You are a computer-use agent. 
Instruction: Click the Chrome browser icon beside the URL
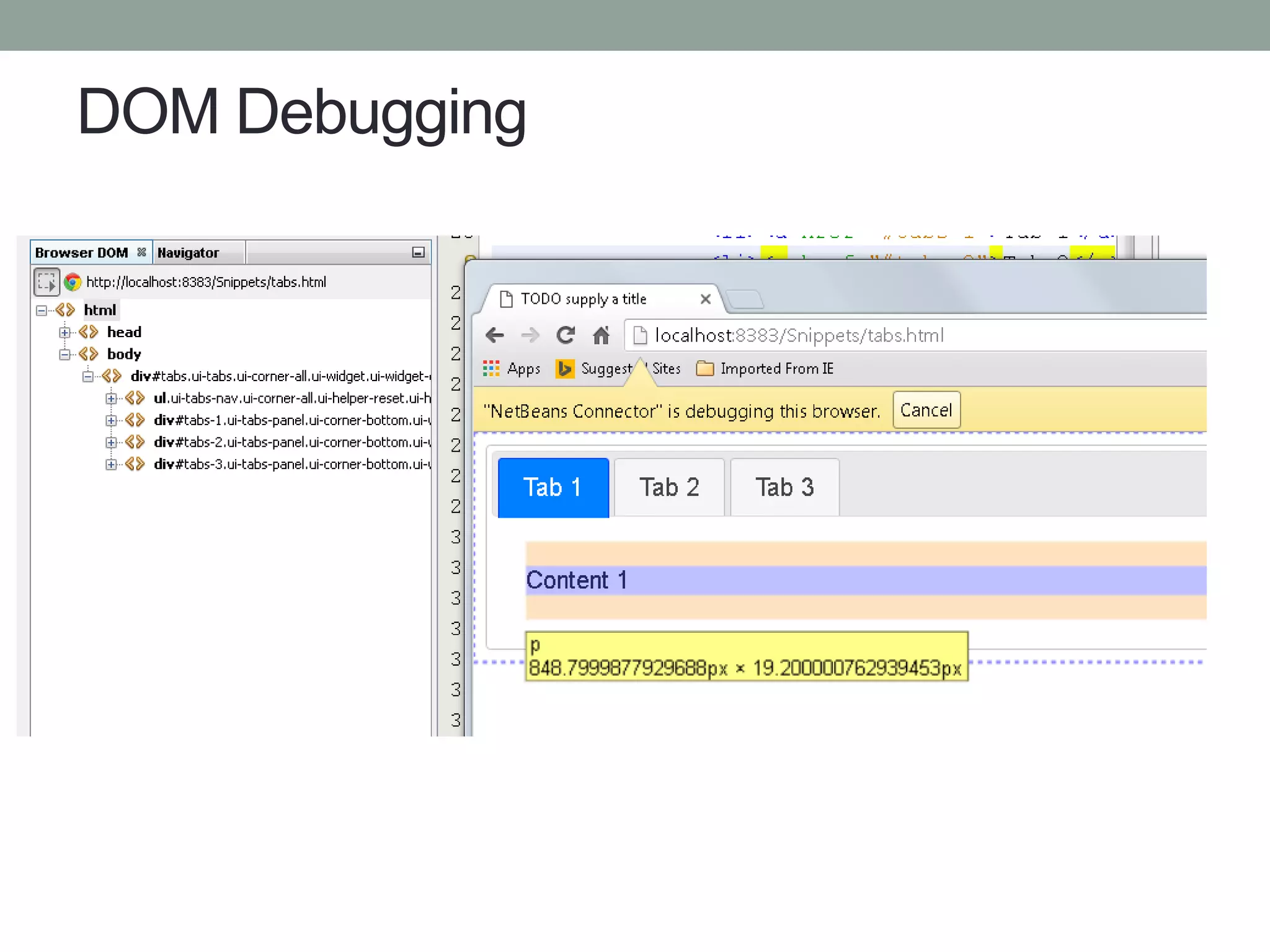(x=73, y=283)
